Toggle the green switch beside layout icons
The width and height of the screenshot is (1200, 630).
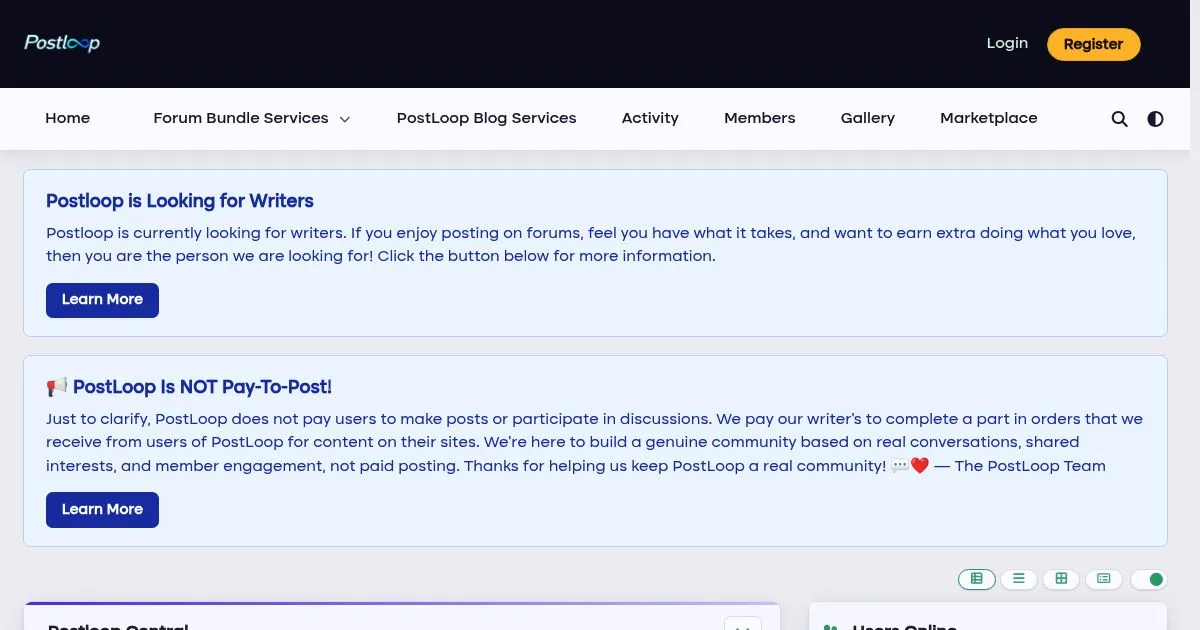click(1149, 579)
